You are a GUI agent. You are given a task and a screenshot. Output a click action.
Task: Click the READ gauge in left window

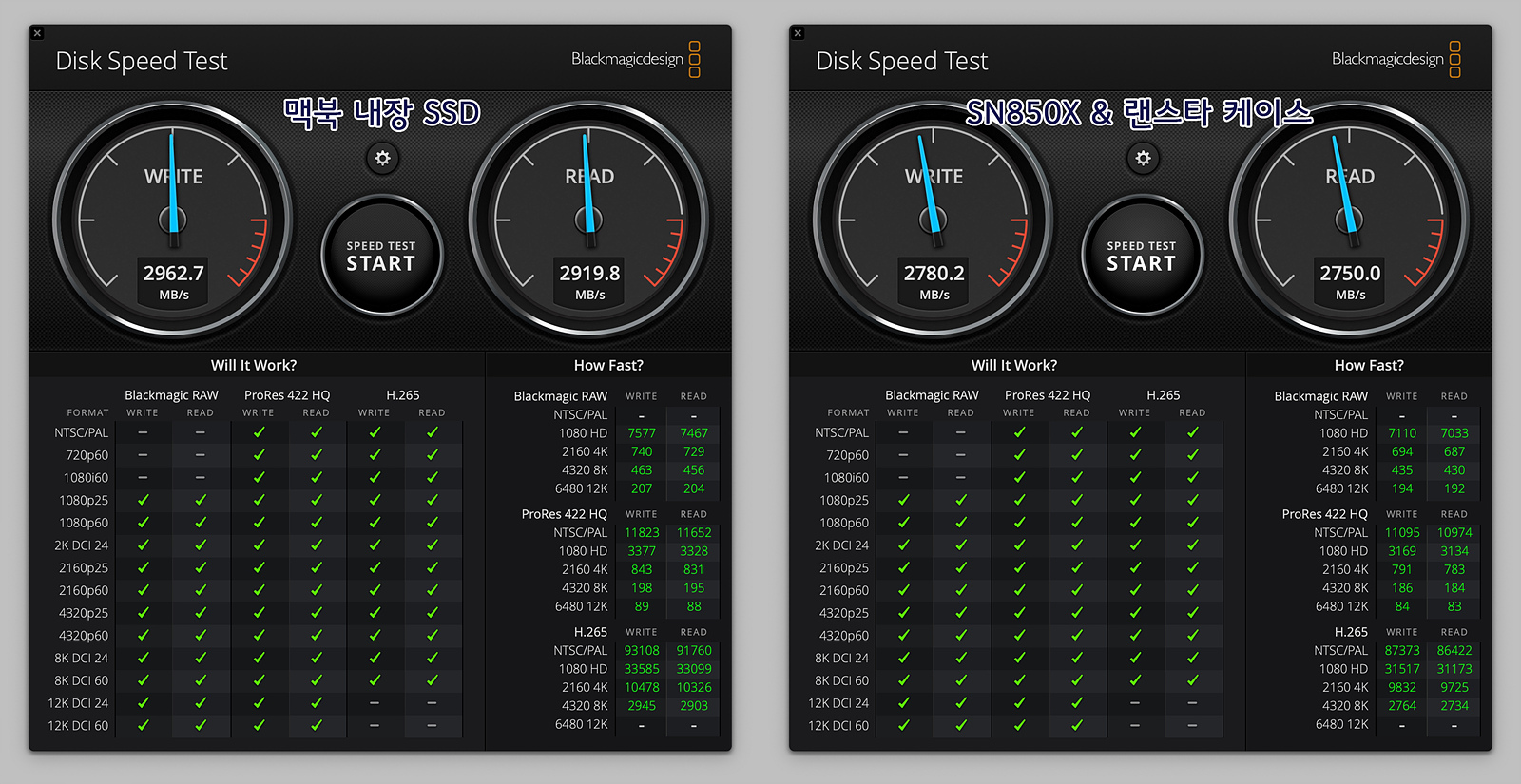[x=589, y=220]
